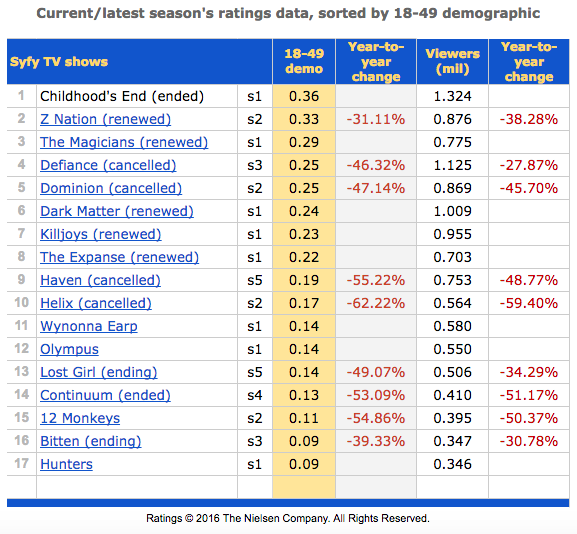Image resolution: width=577 pixels, height=534 pixels.
Task: Click the demo value 0.33 for Z Nation
Action: (304, 119)
